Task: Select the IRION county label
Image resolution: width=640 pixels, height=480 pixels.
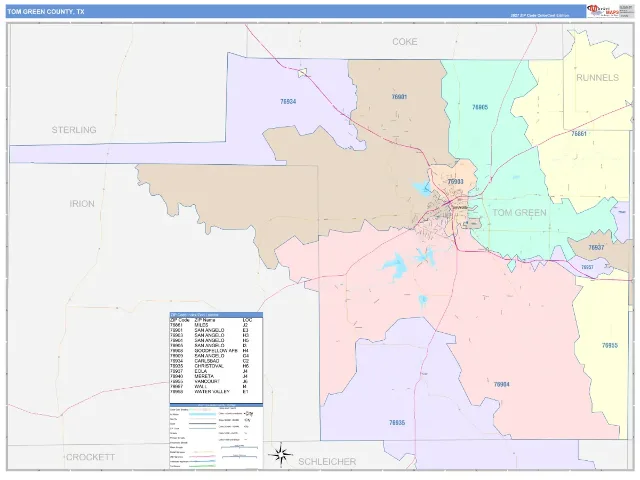Action: 82,204
